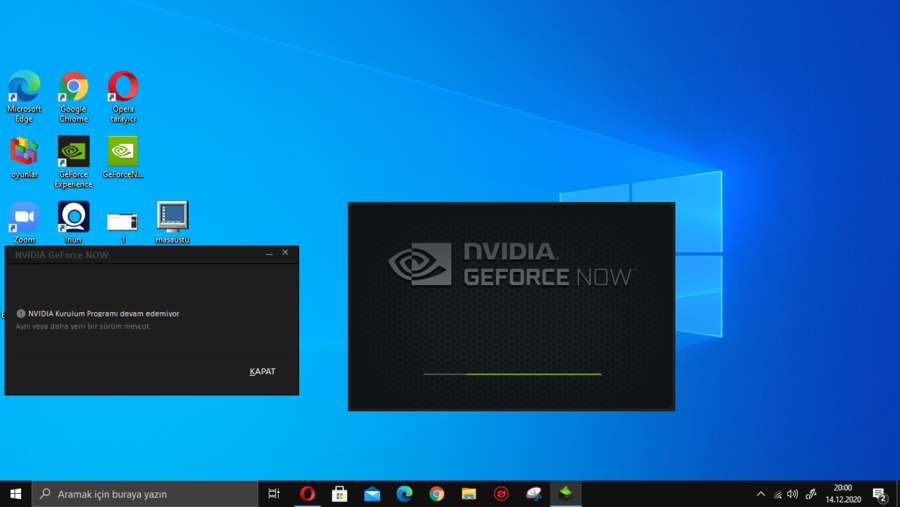Viewport: 900px width, 507px height.
Task: Open the clock and calendar showing 14.12.2020
Action: [x=843, y=494]
